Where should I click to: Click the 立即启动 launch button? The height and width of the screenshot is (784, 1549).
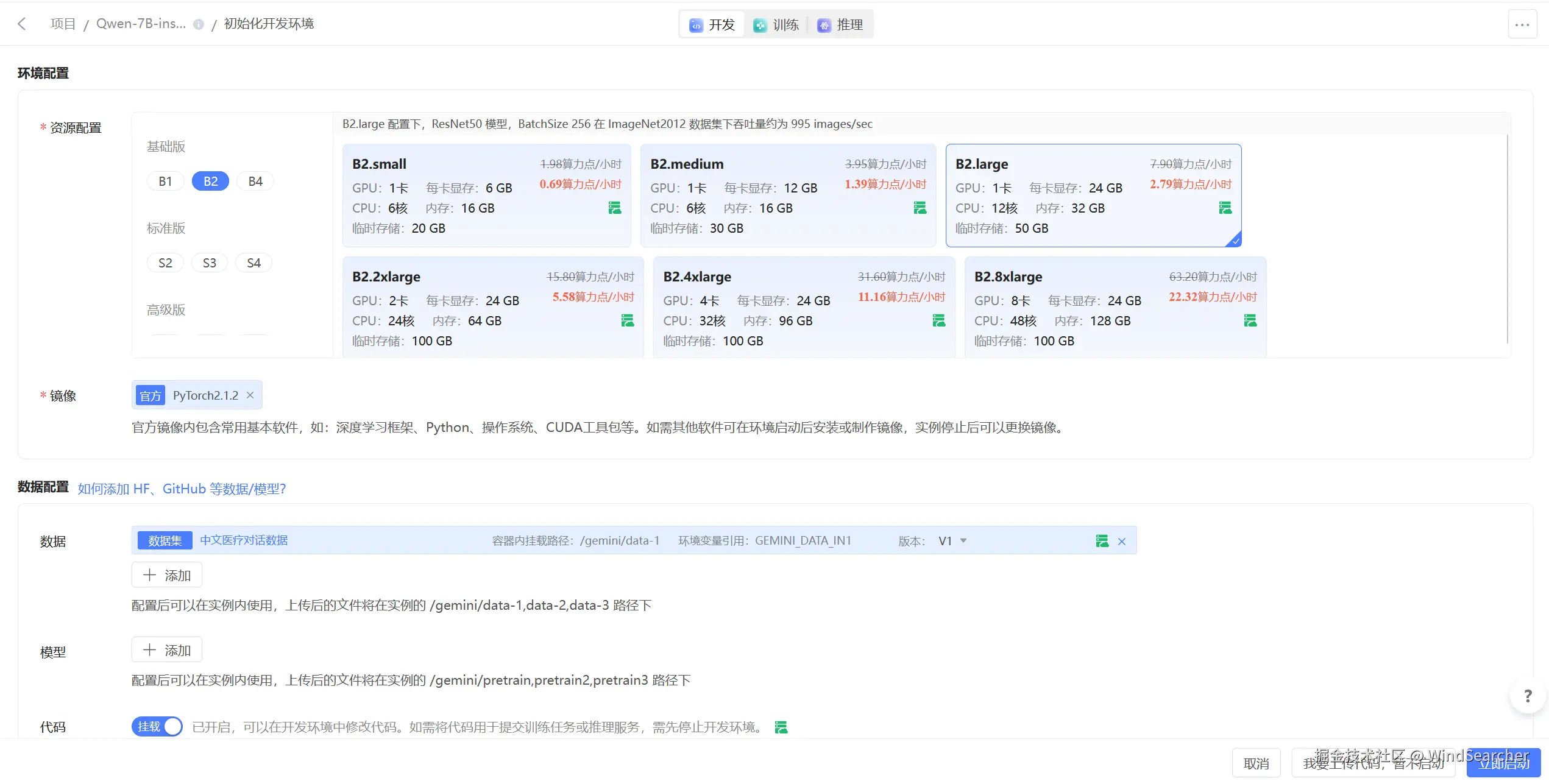(x=1503, y=763)
